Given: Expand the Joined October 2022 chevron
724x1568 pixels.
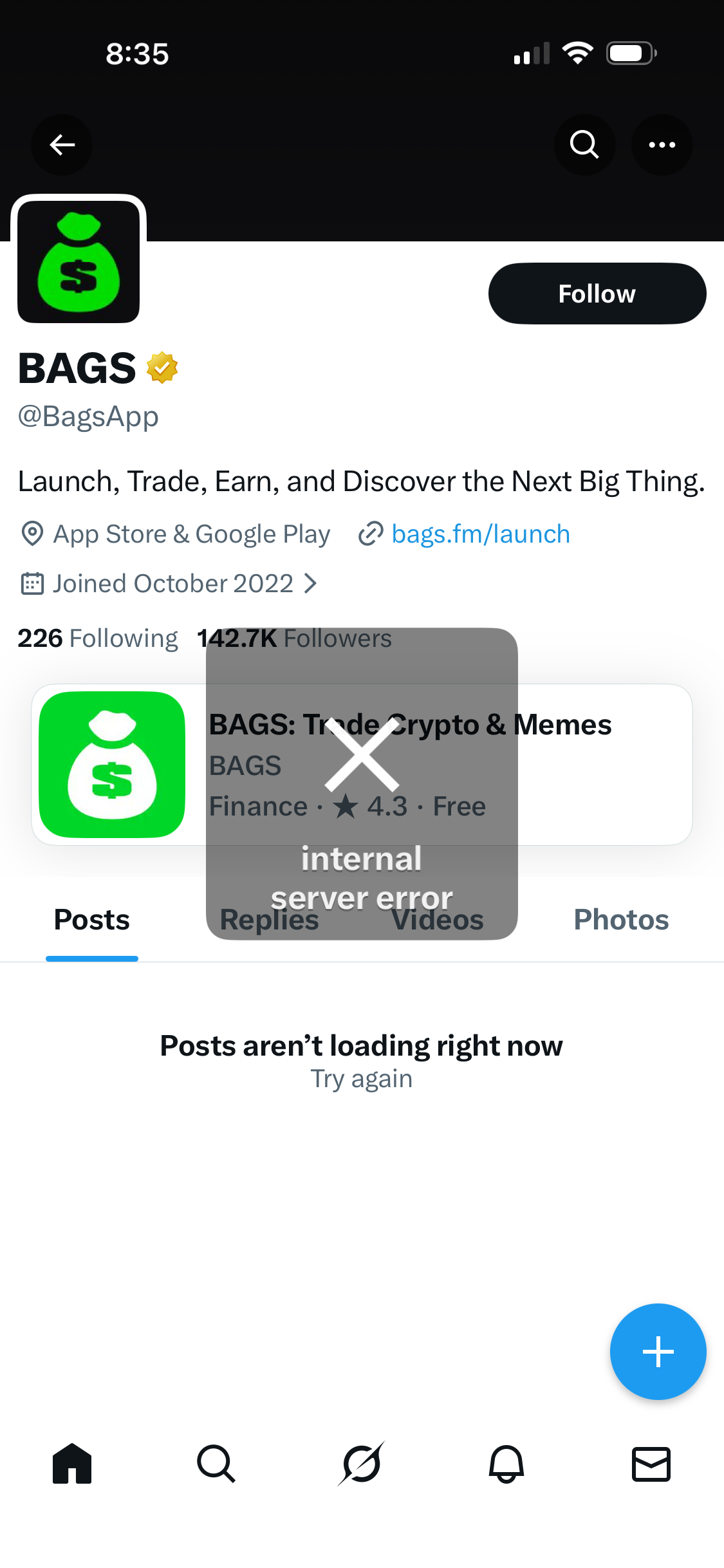Looking at the screenshot, I should pyautogui.click(x=311, y=584).
